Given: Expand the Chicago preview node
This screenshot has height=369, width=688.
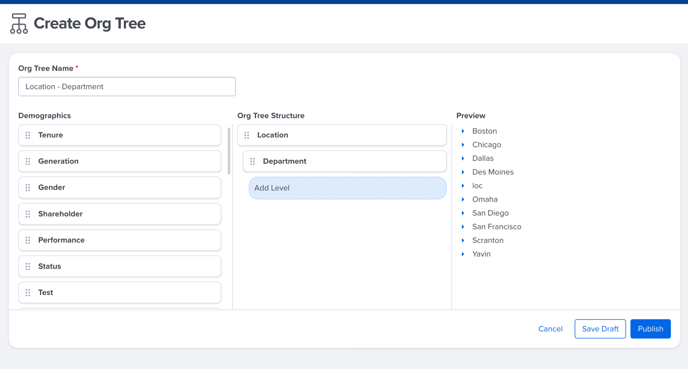Looking at the screenshot, I should (x=462, y=145).
